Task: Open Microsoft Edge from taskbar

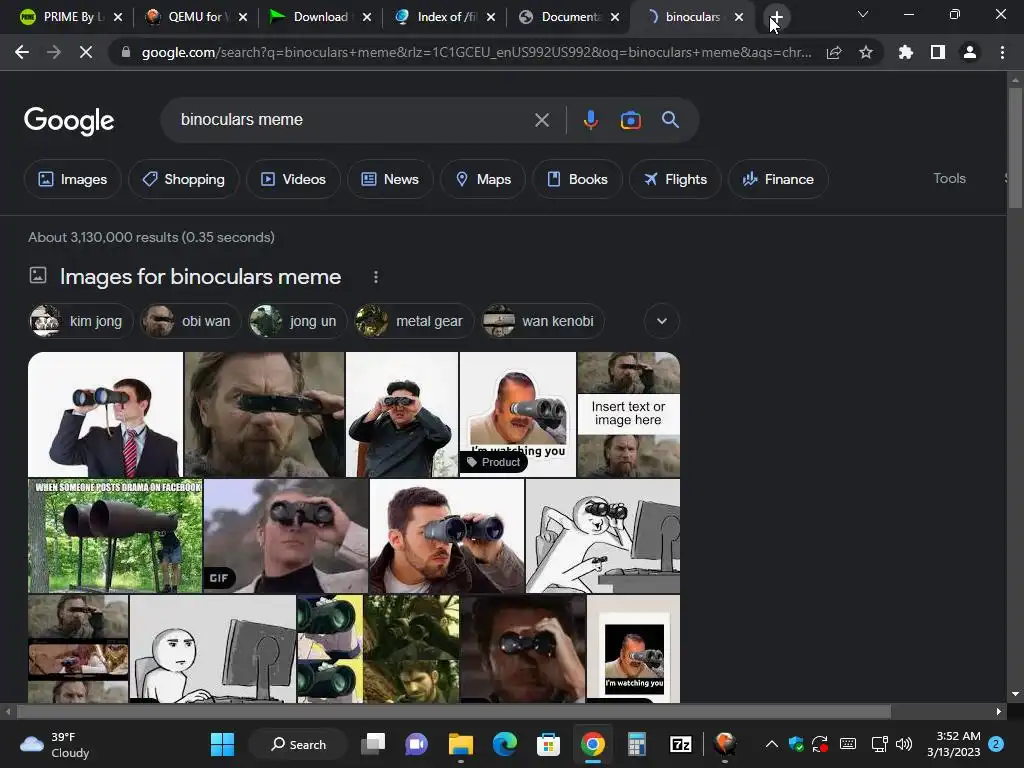Action: pos(505,744)
